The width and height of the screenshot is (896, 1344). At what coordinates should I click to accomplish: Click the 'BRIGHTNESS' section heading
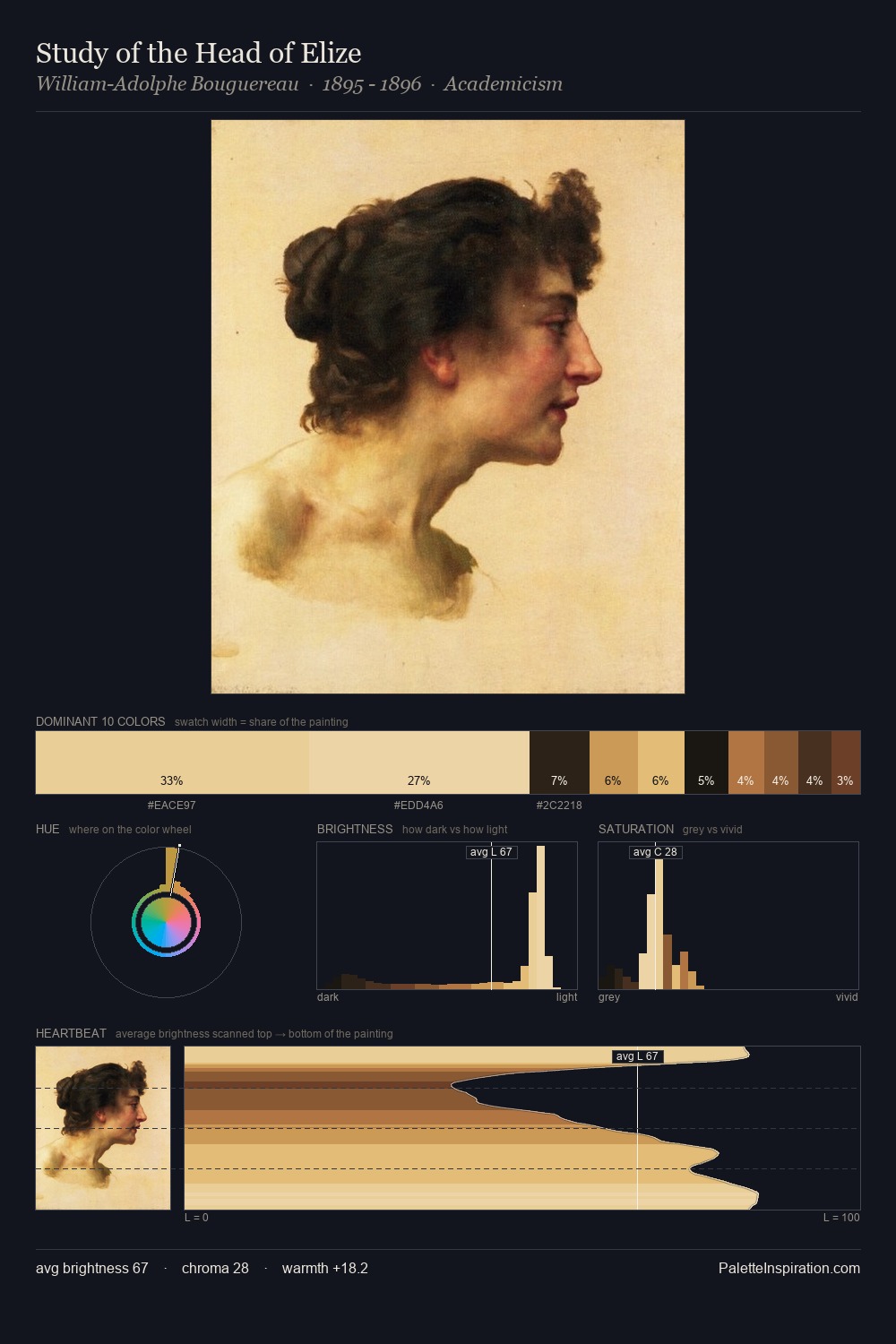355,829
